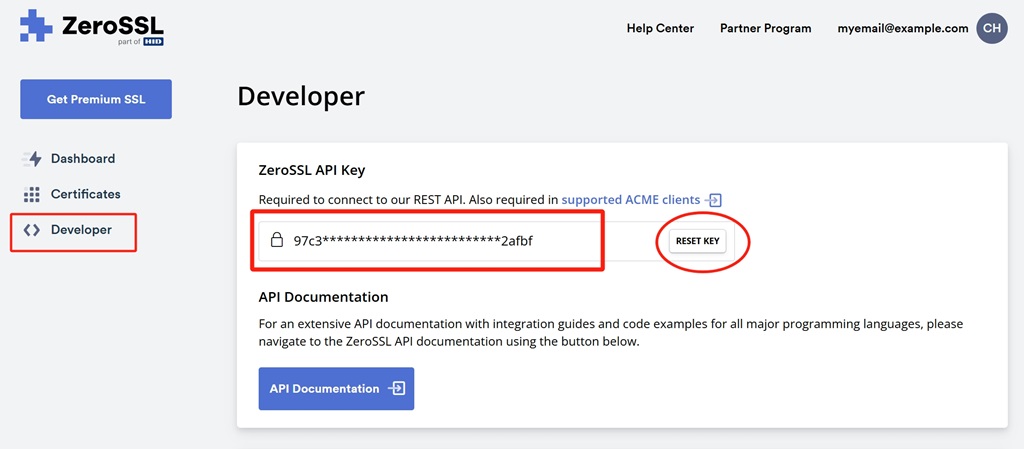Click the Certificates grid icon
Image resolution: width=1024 pixels, height=449 pixels.
(32, 194)
